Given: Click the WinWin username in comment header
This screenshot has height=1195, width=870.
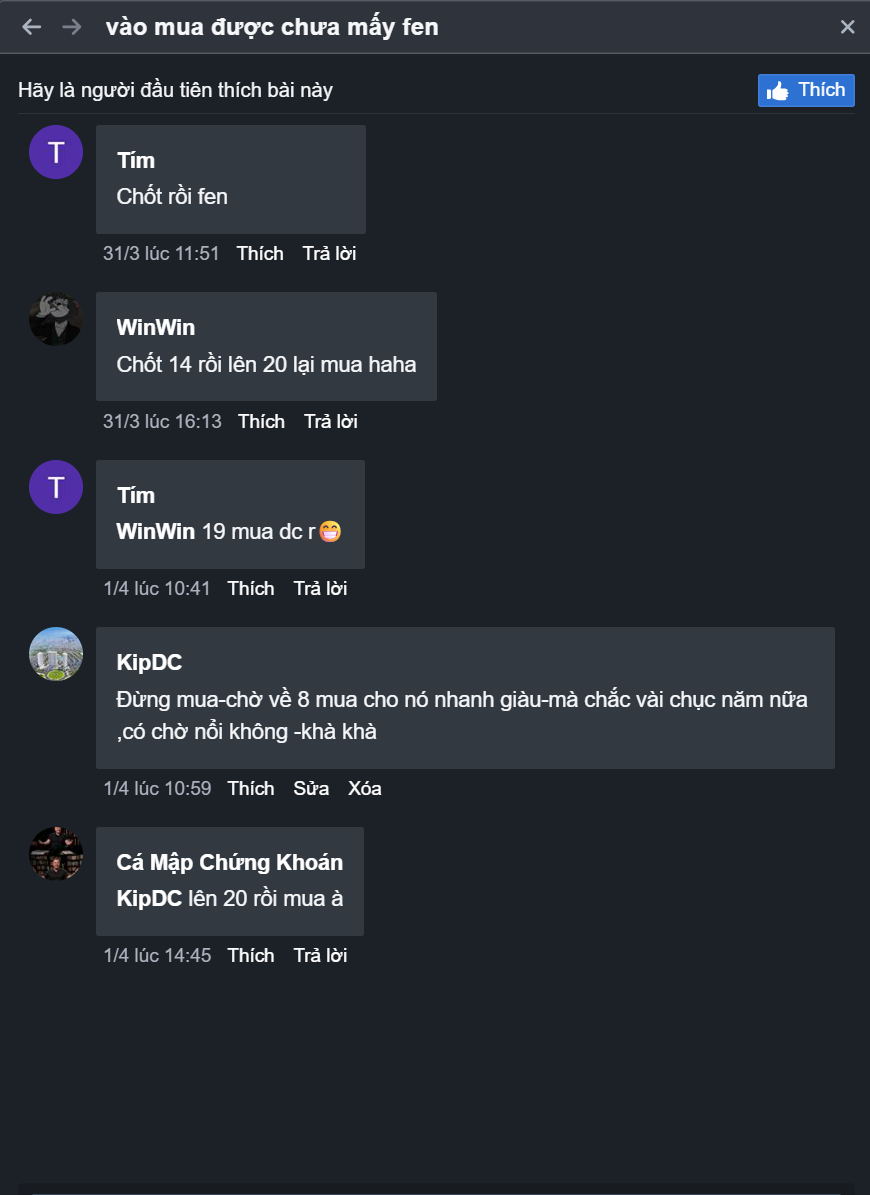Looking at the screenshot, I should pyautogui.click(x=156, y=328).
